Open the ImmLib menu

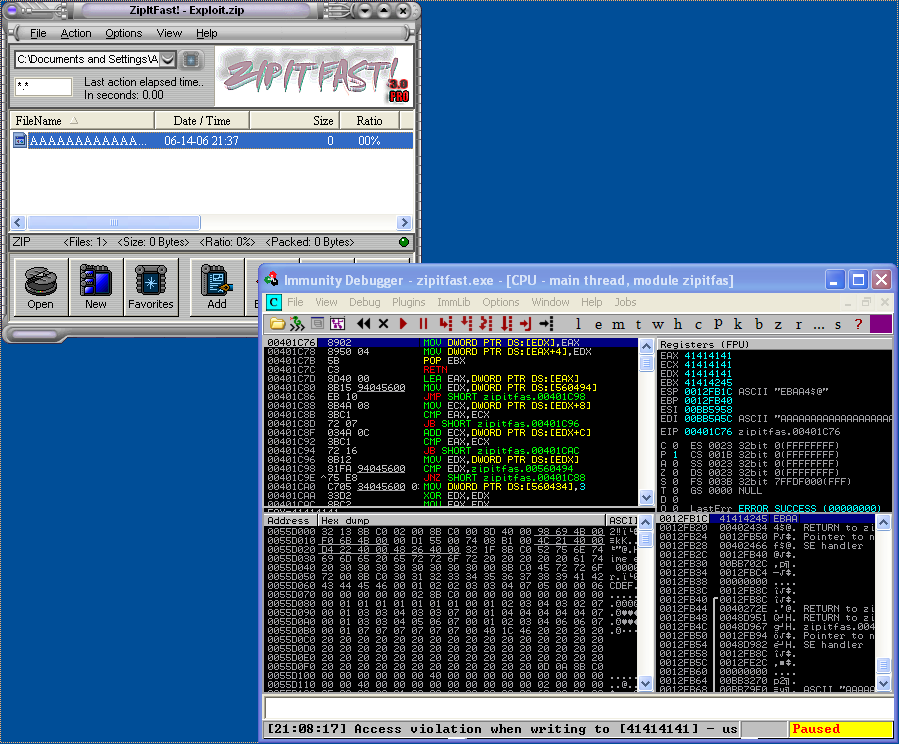[x=454, y=302]
